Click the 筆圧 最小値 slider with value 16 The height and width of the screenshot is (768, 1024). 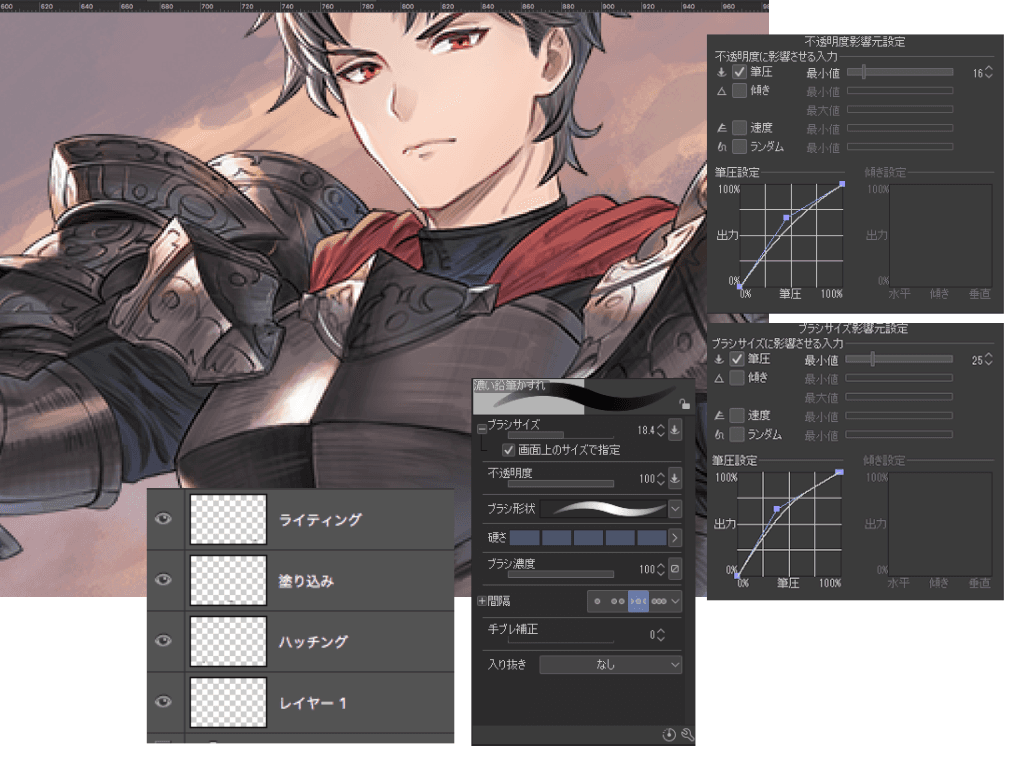tap(900, 72)
